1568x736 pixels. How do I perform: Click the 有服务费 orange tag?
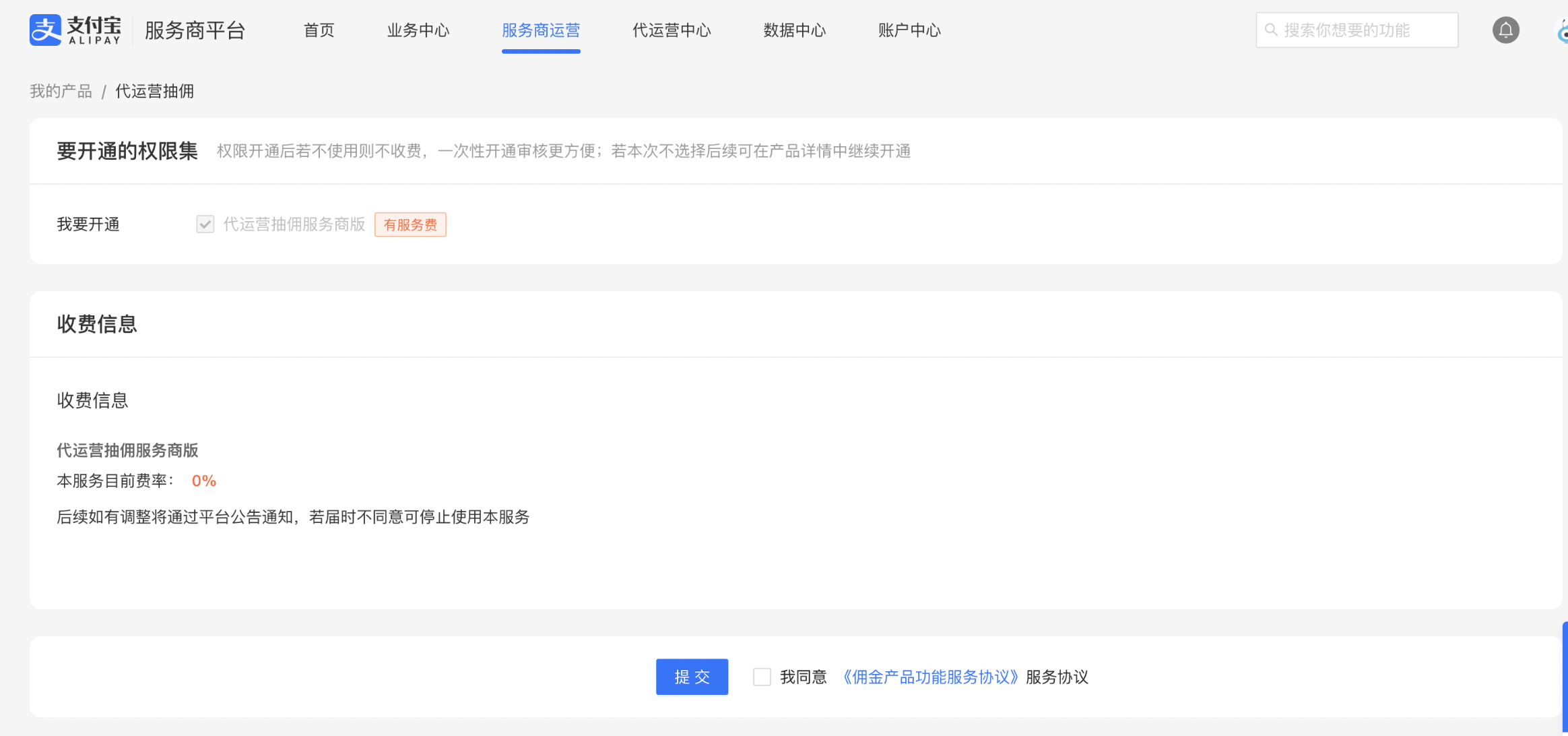[410, 224]
